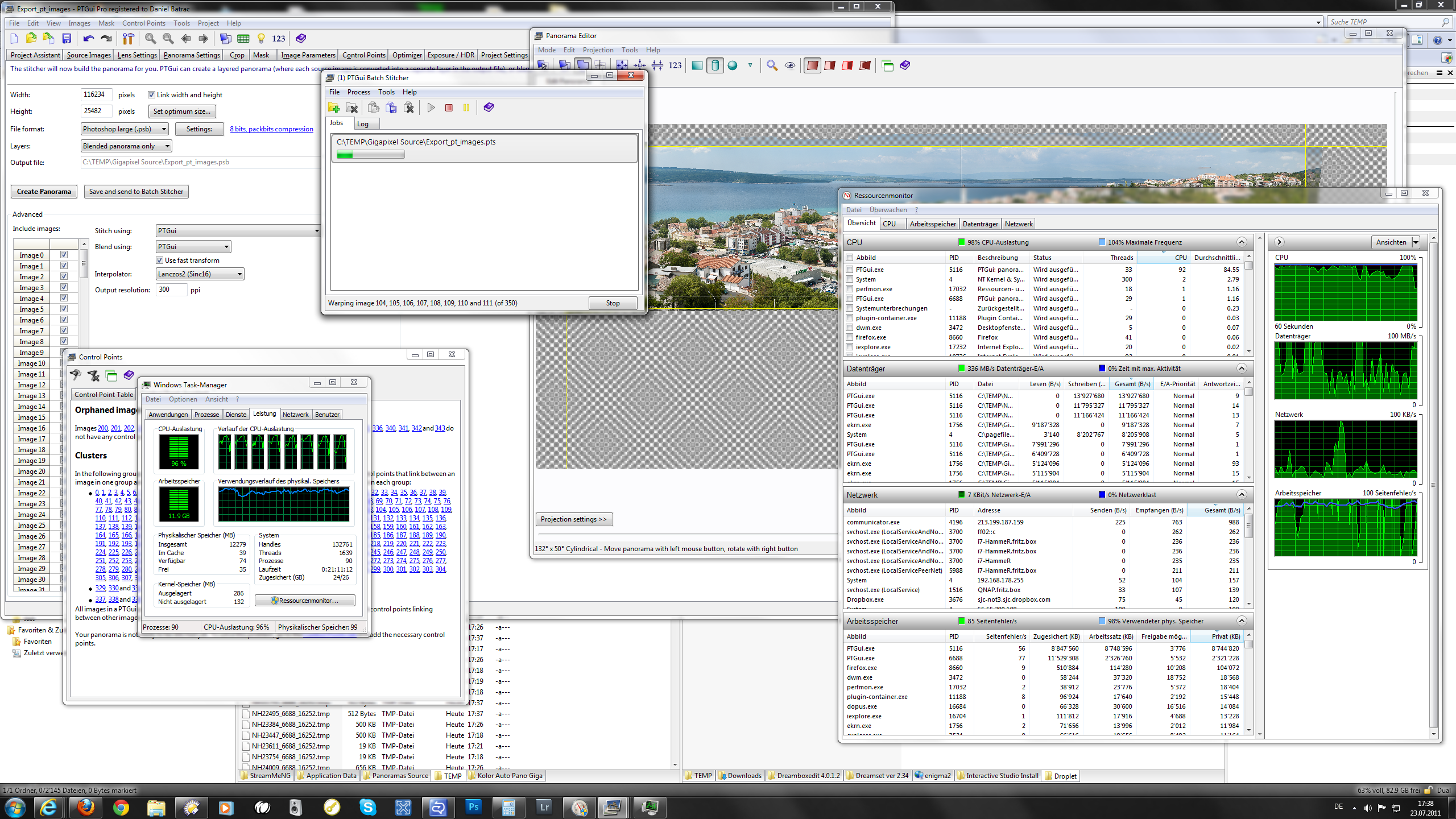Click the 123 image numbers icon in Panorama Editor
Viewport: 1456px width, 819px height.
point(675,65)
